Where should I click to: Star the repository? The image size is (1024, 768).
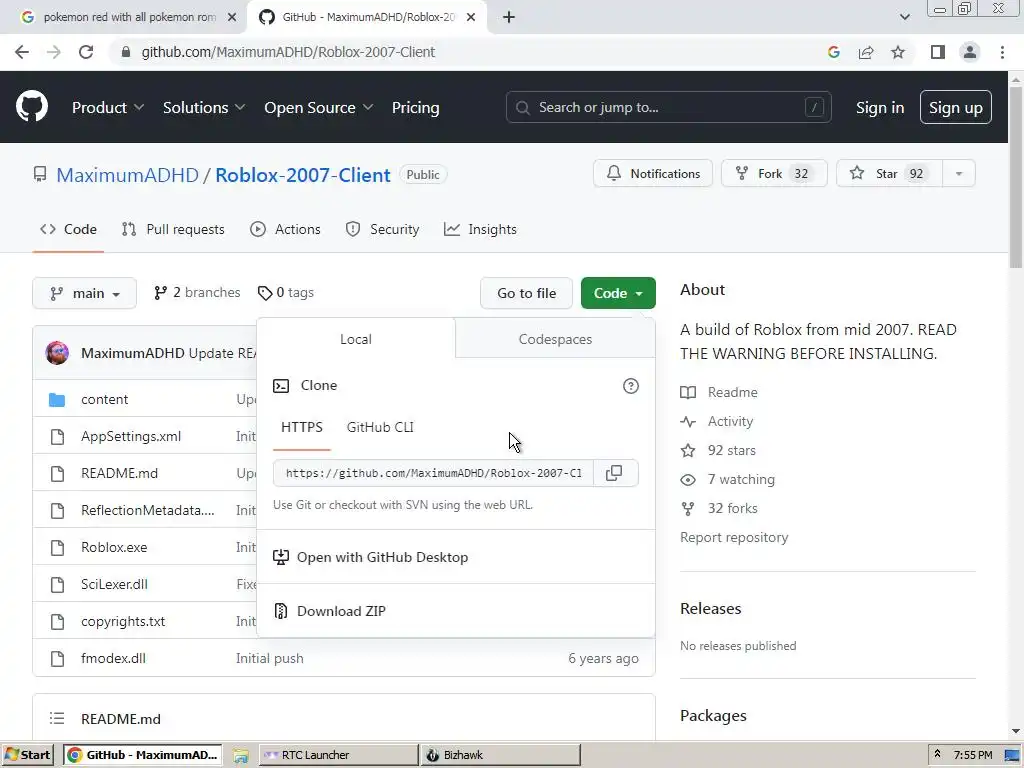click(x=889, y=174)
